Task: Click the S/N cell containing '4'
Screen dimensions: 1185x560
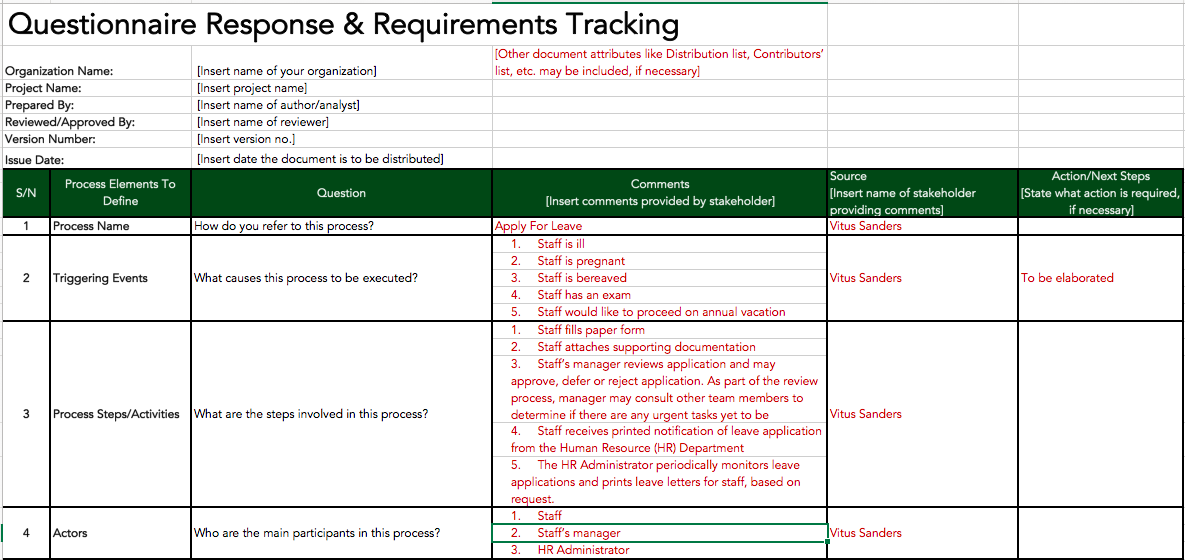Action: click(26, 533)
